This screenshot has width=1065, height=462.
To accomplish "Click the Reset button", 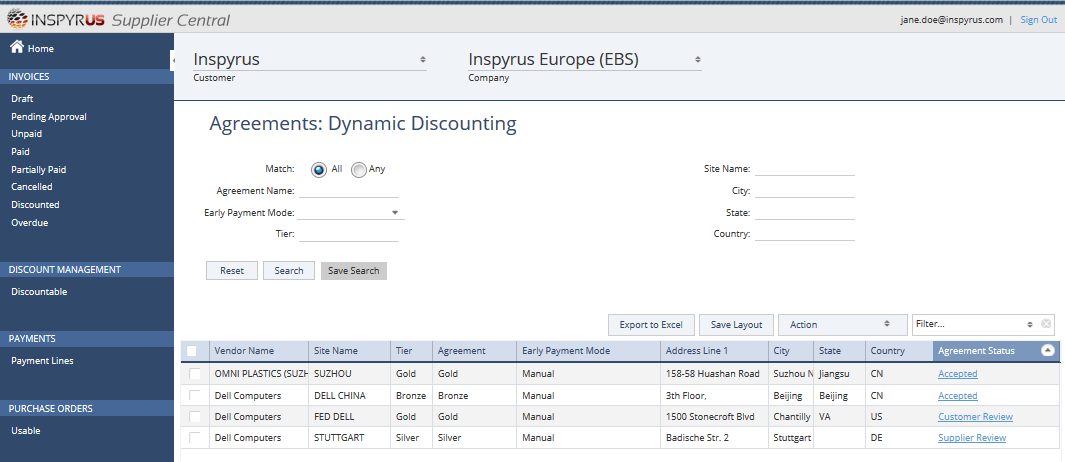I will [x=232, y=270].
